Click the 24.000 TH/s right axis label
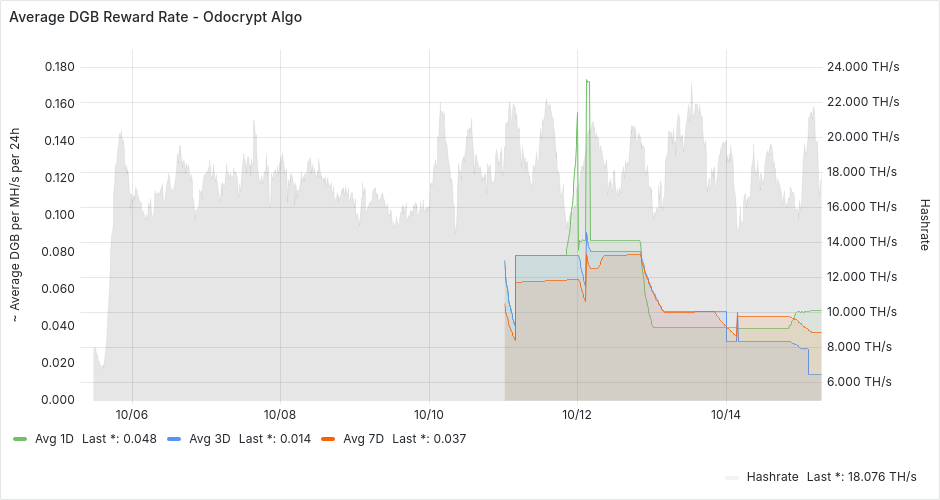The width and height of the screenshot is (940, 500). click(864, 67)
